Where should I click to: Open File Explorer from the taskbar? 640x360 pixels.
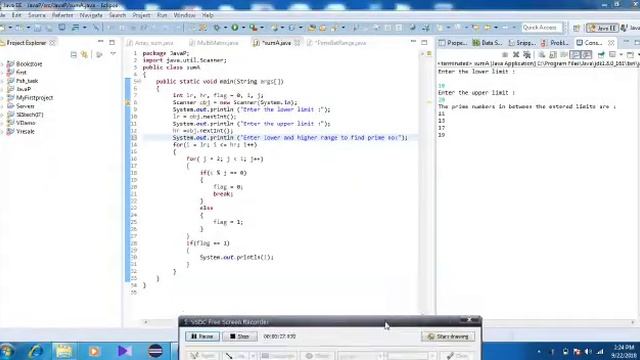point(64,351)
